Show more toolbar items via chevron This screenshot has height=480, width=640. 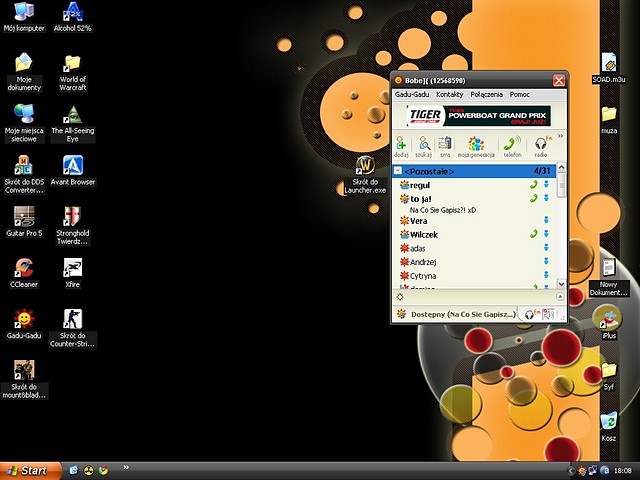tap(560, 136)
